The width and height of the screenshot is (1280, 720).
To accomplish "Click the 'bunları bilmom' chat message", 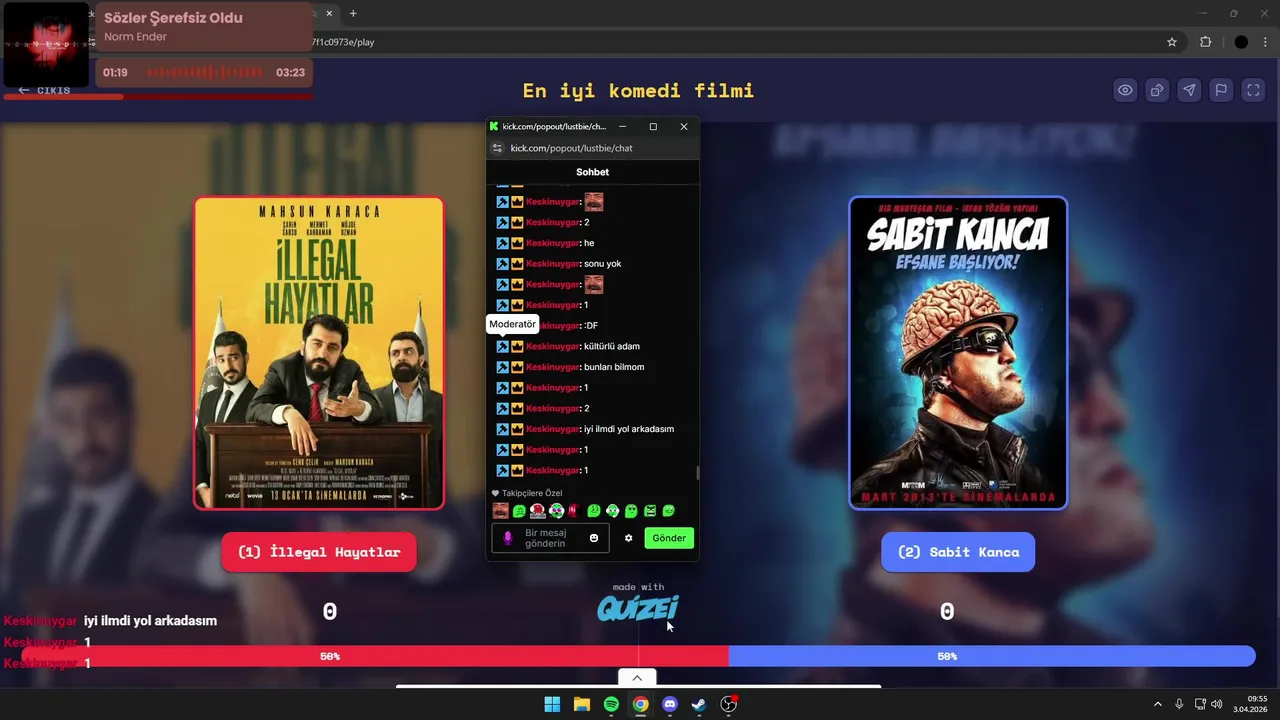I will pyautogui.click(x=614, y=367).
